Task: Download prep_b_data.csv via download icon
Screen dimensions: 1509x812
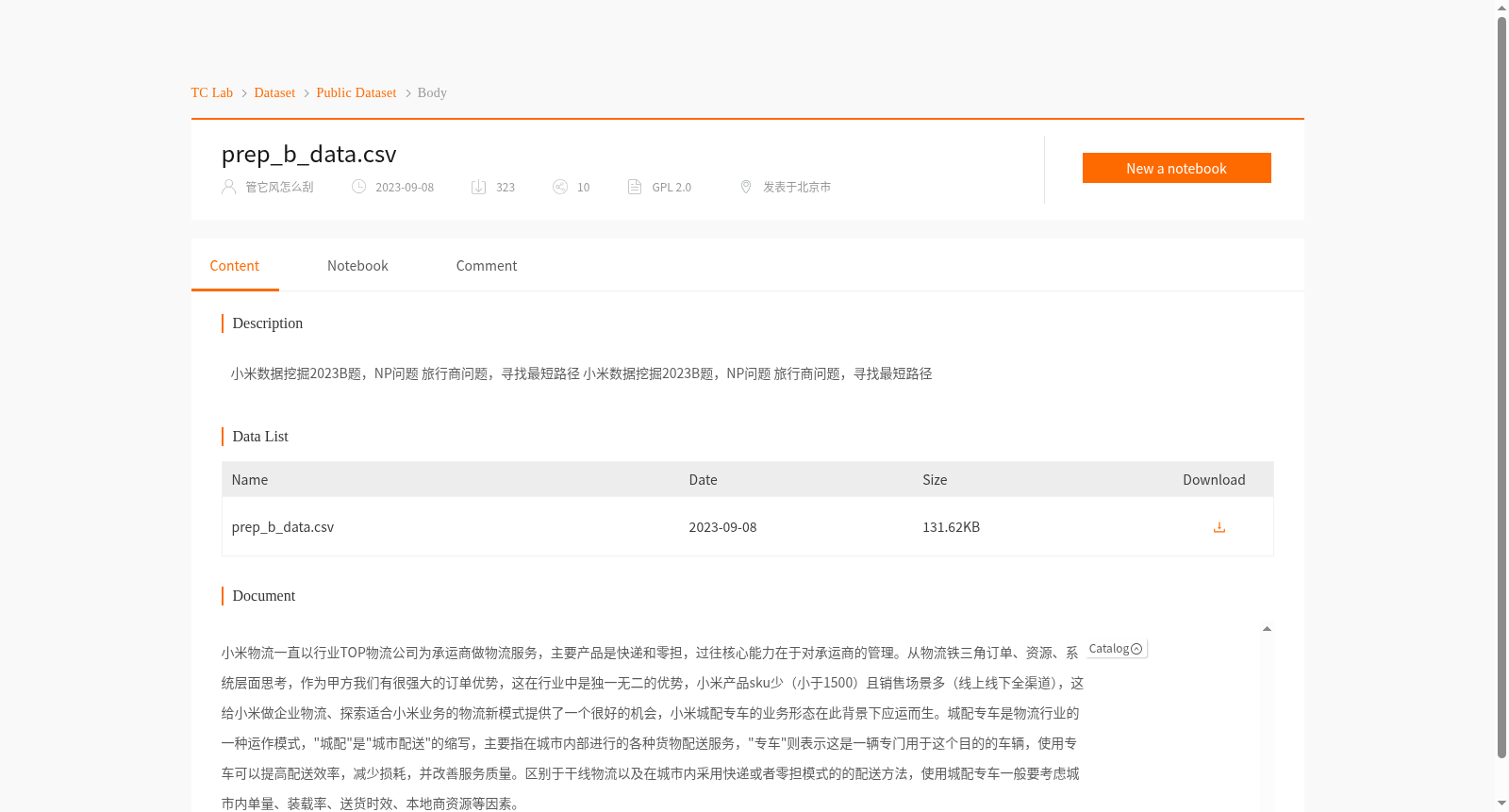Action: coord(1219,527)
